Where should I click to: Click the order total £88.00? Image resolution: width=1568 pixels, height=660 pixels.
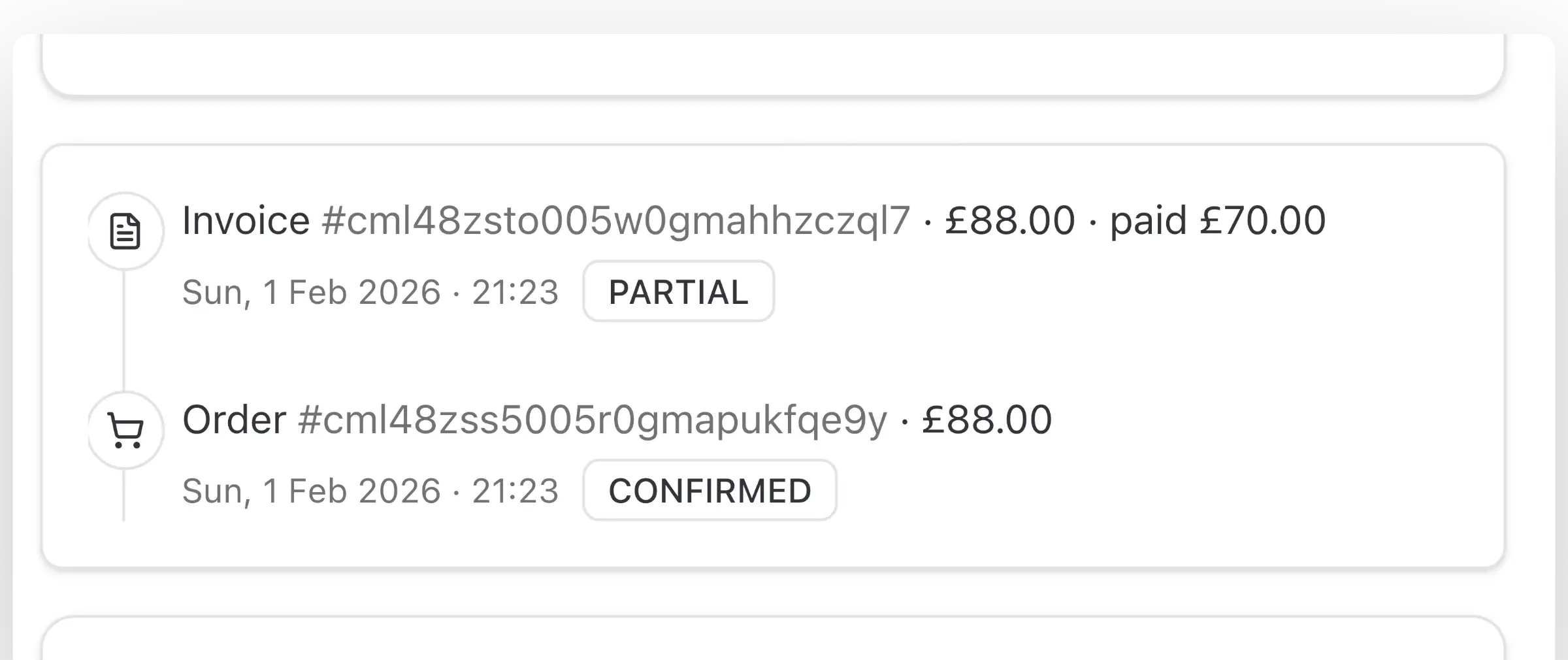[987, 420]
